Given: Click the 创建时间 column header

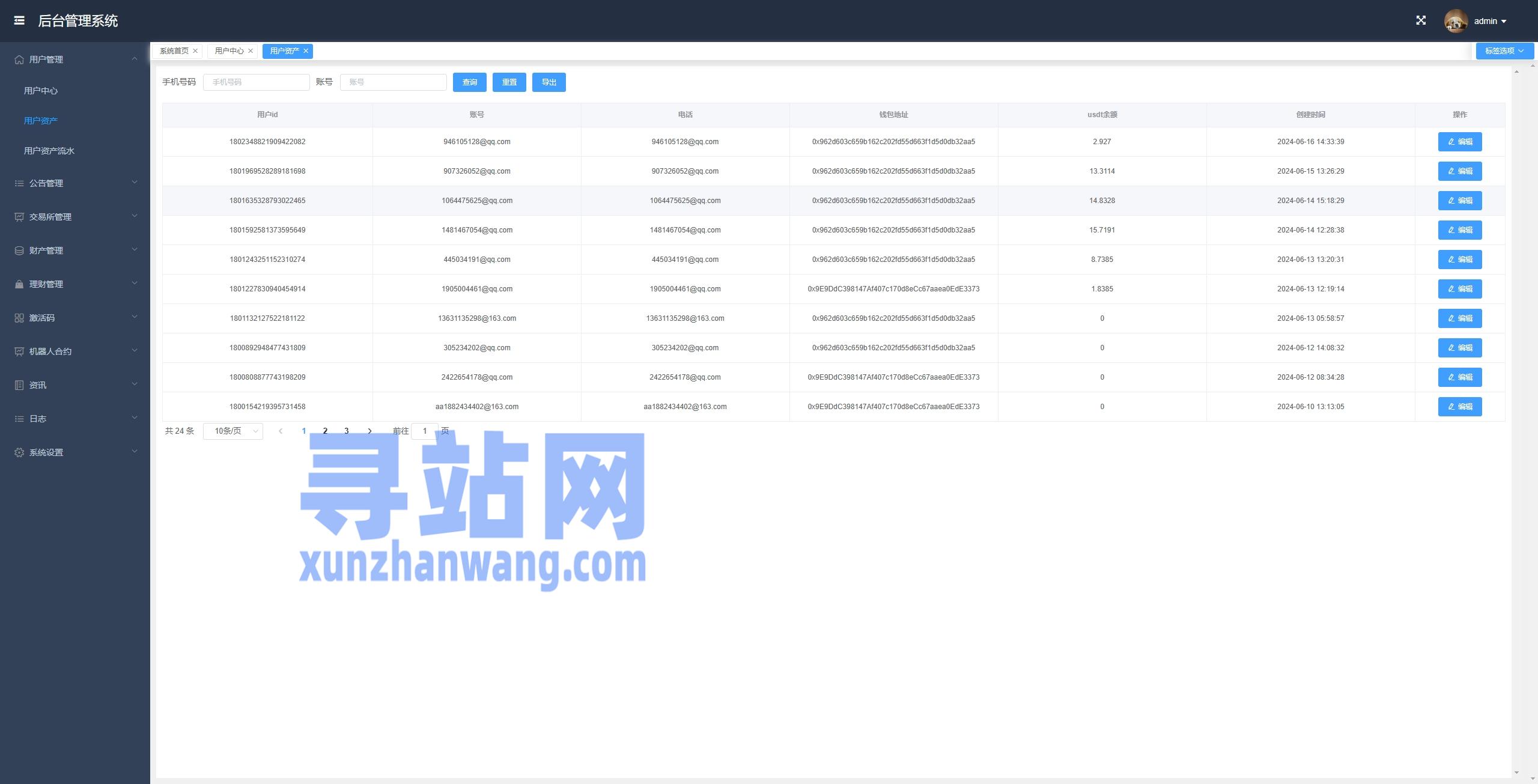Looking at the screenshot, I should coord(1311,115).
